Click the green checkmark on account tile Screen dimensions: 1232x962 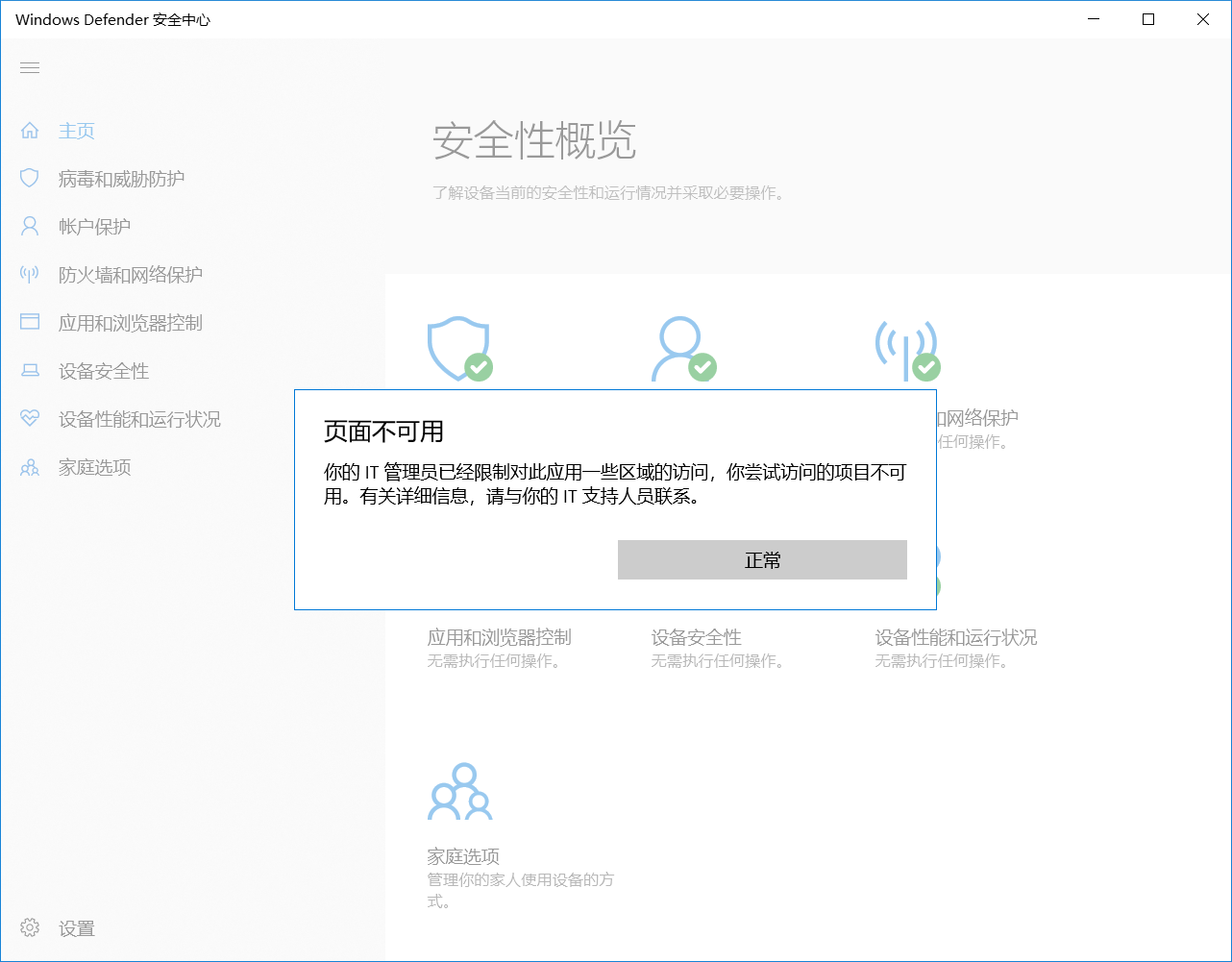(x=702, y=367)
